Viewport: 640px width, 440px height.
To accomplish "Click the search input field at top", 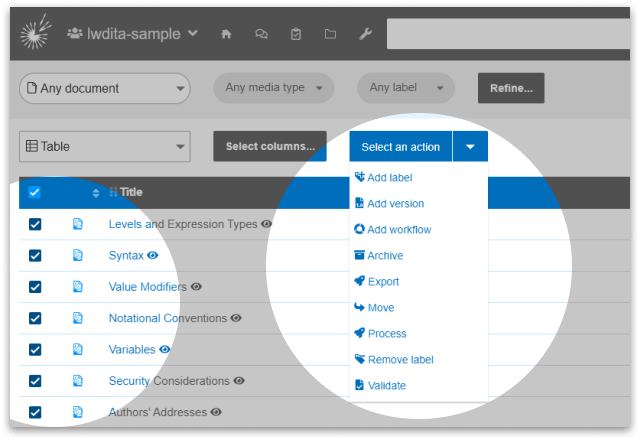I will [510, 34].
